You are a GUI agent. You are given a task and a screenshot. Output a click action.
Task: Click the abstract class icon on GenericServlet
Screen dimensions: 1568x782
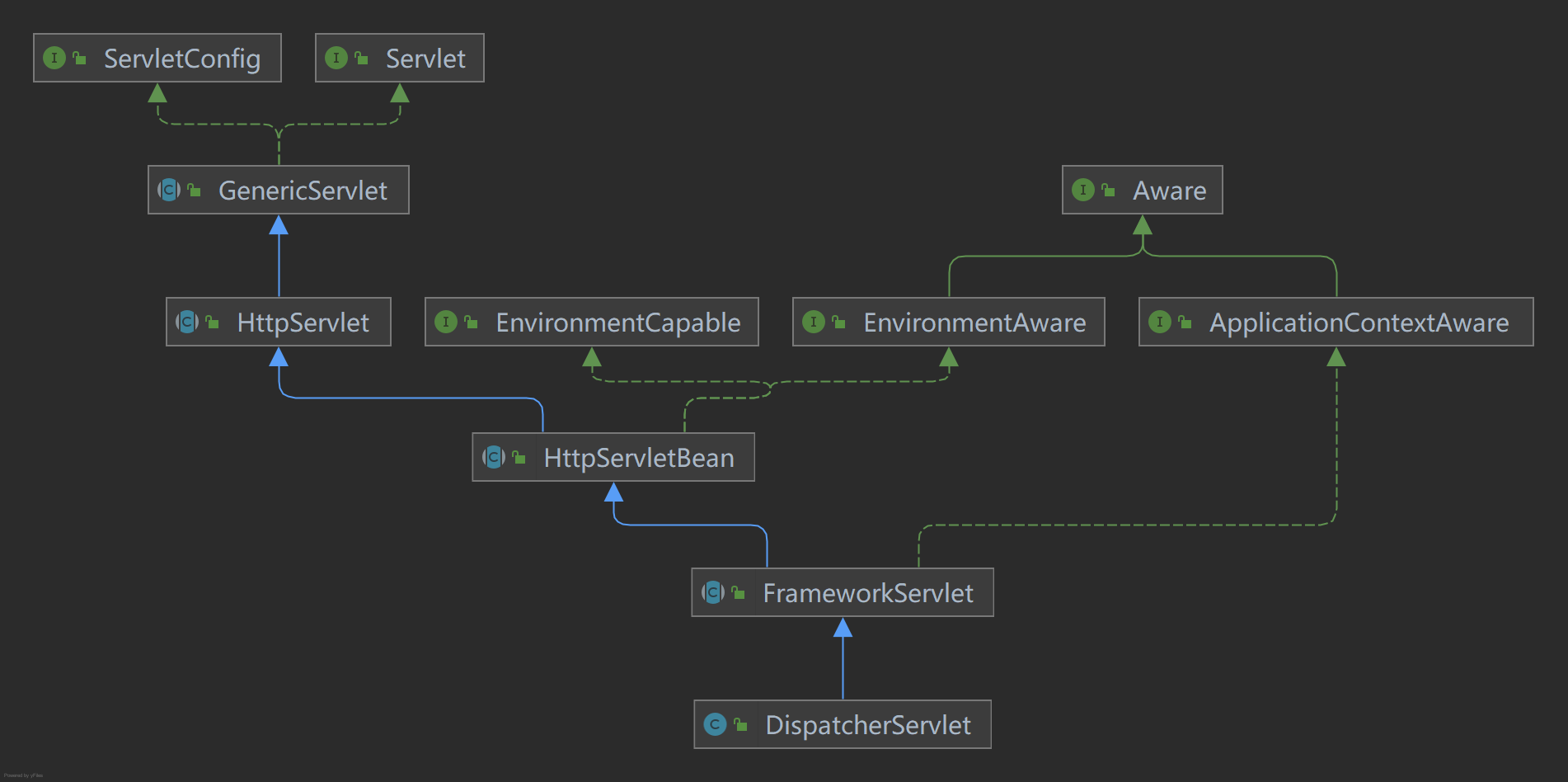[x=169, y=190]
